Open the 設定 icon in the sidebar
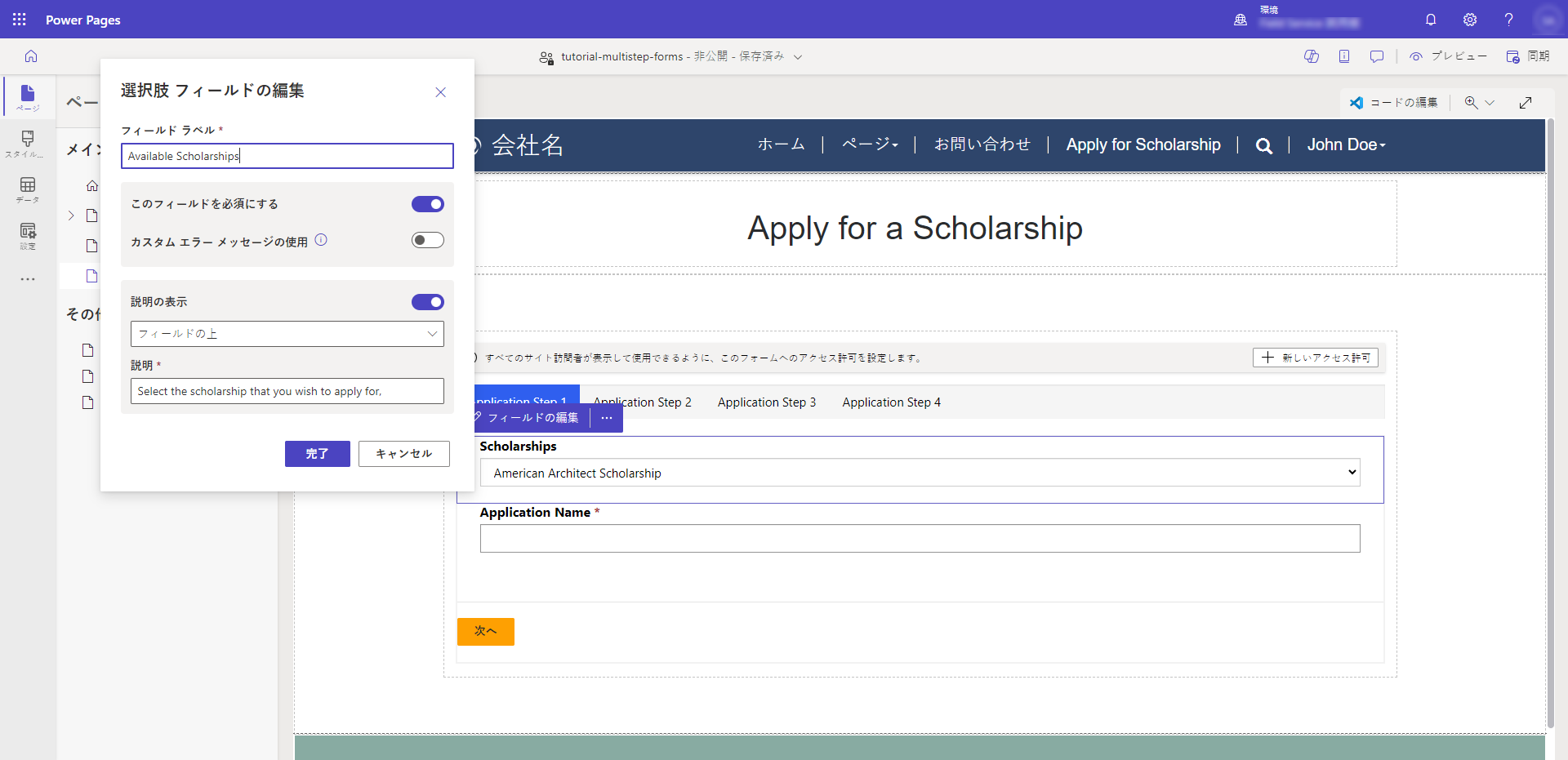Image resolution: width=1568 pixels, height=760 pixels. pyautogui.click(x=27, y=237)
